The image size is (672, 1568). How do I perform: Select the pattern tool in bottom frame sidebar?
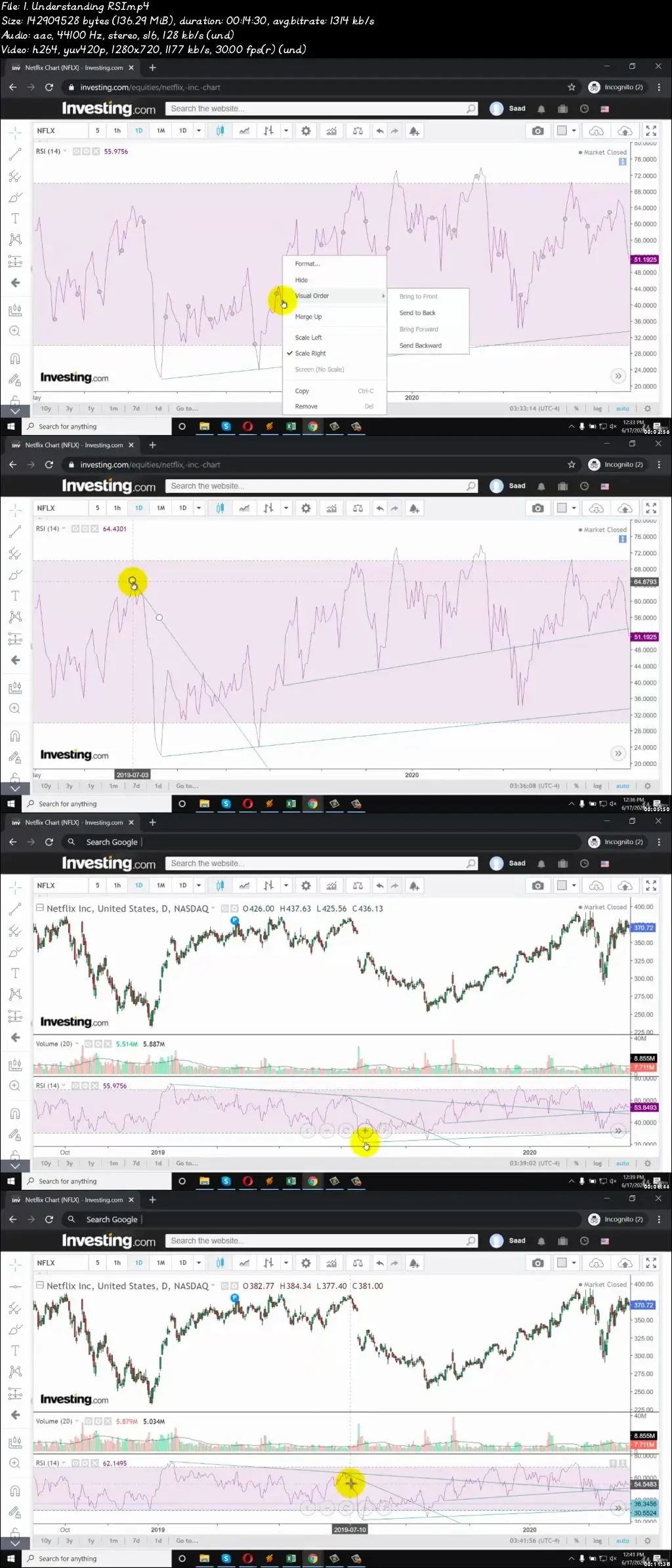coord(15,1372)
